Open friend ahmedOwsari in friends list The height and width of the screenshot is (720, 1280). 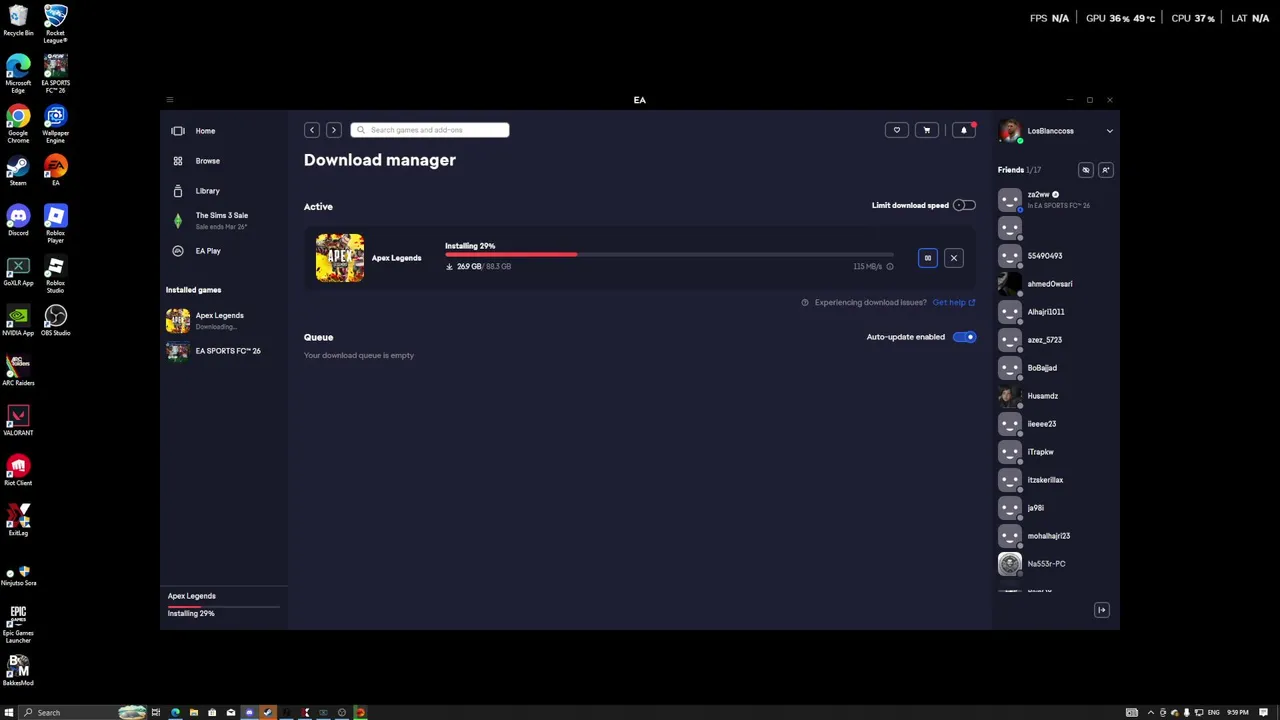point(1056,284)
